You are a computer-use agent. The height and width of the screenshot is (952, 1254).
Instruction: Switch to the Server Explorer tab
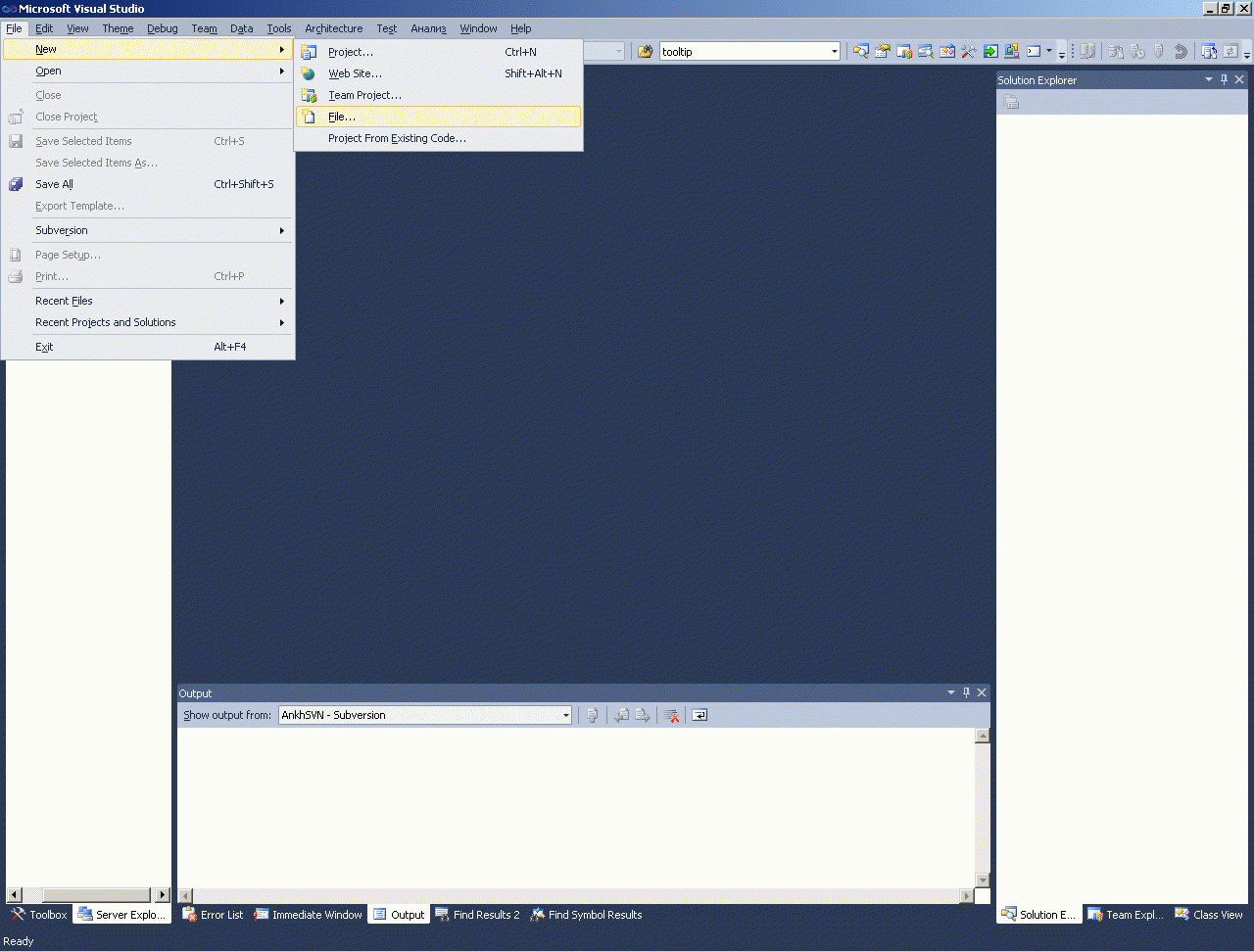click(x=122, y=915)
